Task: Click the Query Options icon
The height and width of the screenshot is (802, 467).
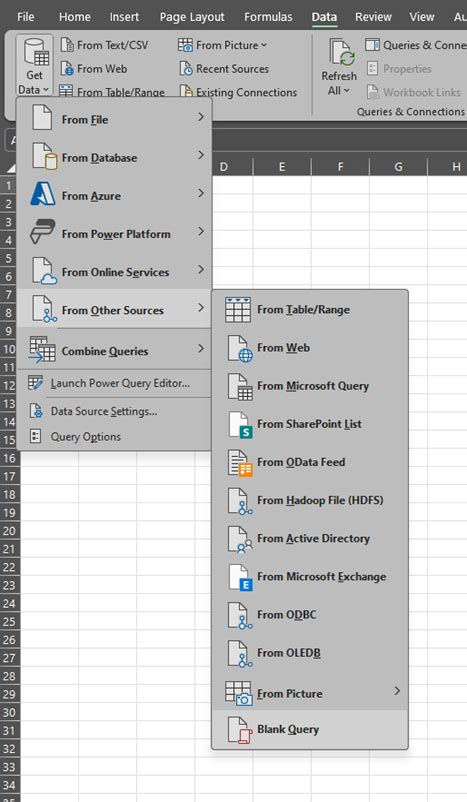Action: tap(35, 436)
